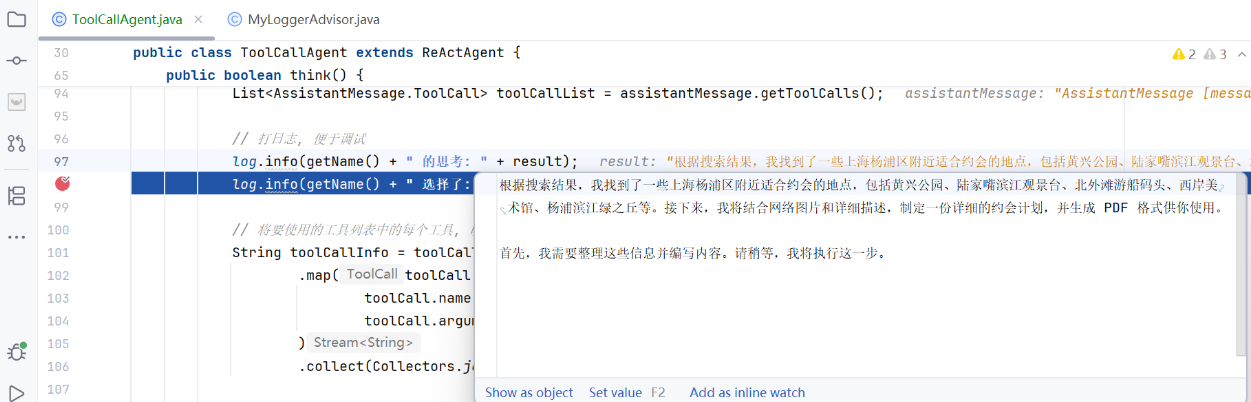Show more tool windows ellipsis

point(17,237)
